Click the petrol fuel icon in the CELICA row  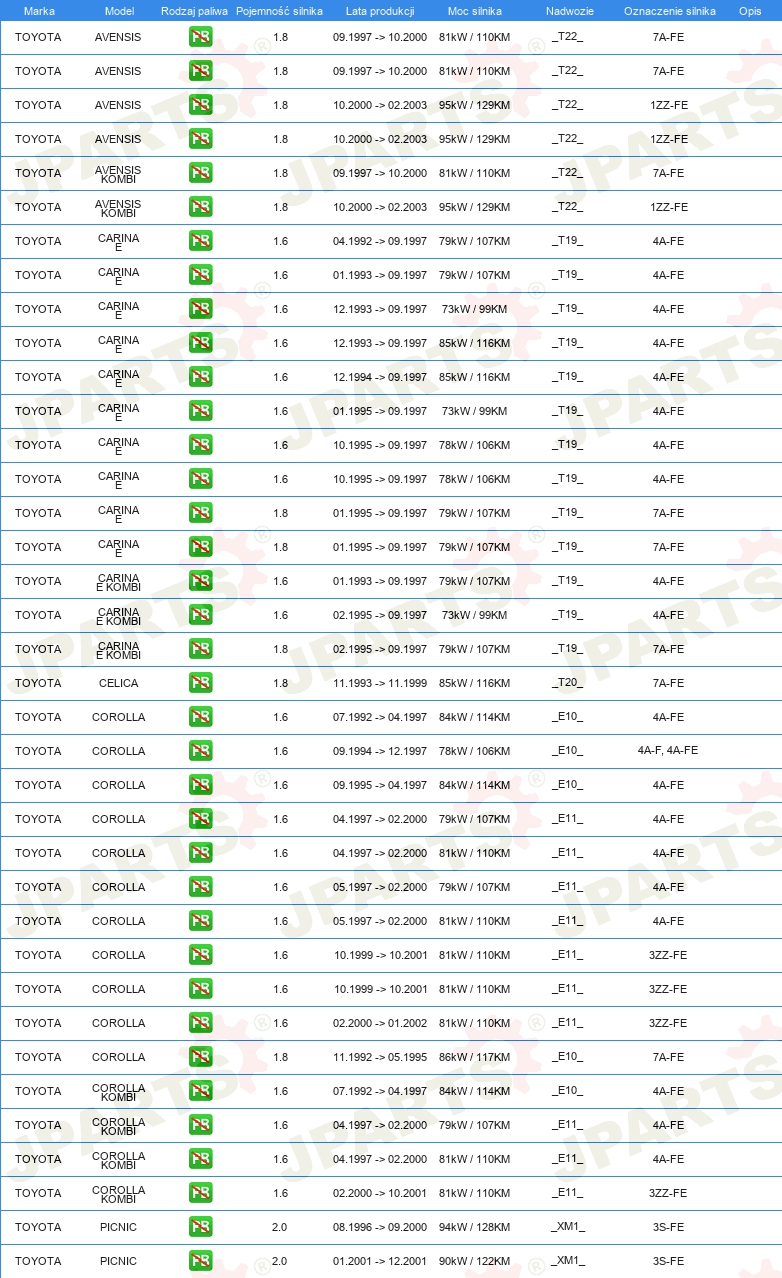(200, 683)
